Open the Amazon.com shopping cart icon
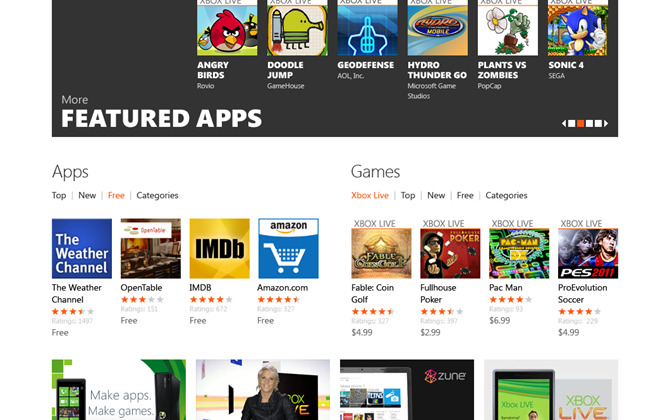This screenshot has height=420, width=670. point(288,249)
